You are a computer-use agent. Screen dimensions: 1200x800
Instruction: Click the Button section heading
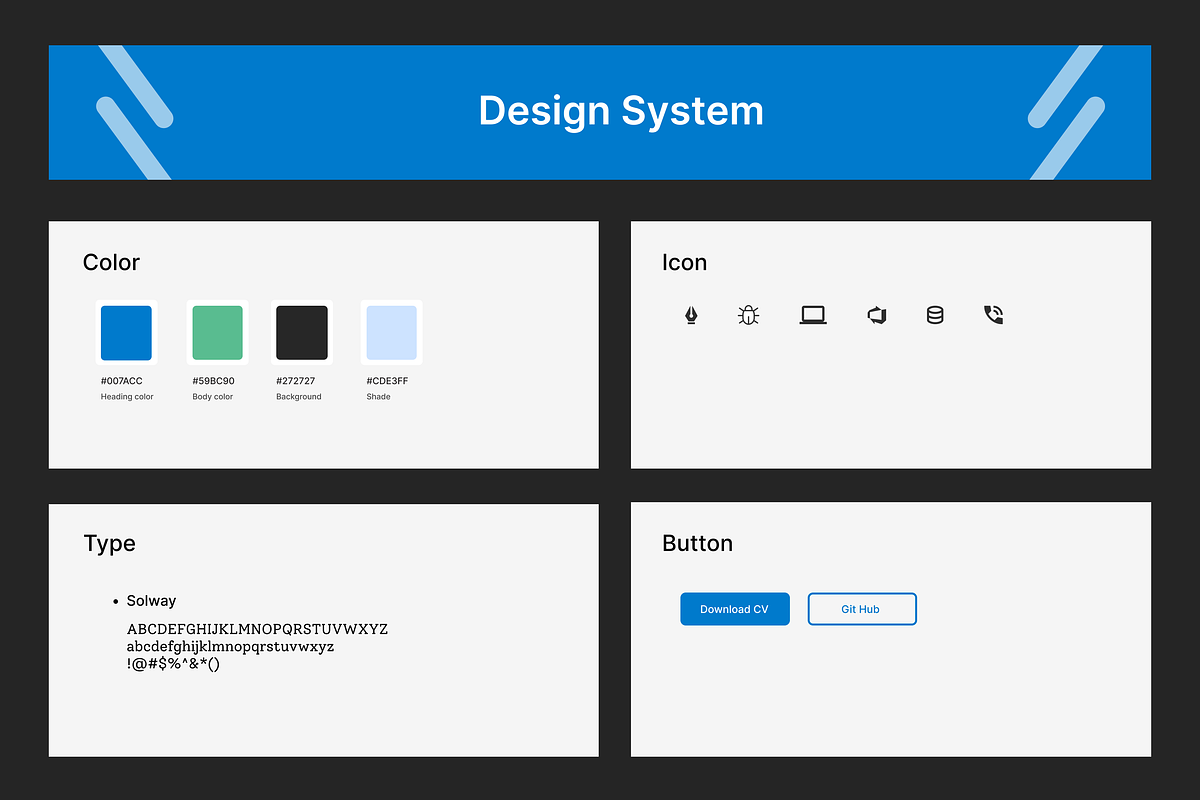click(x=697, y=544)
